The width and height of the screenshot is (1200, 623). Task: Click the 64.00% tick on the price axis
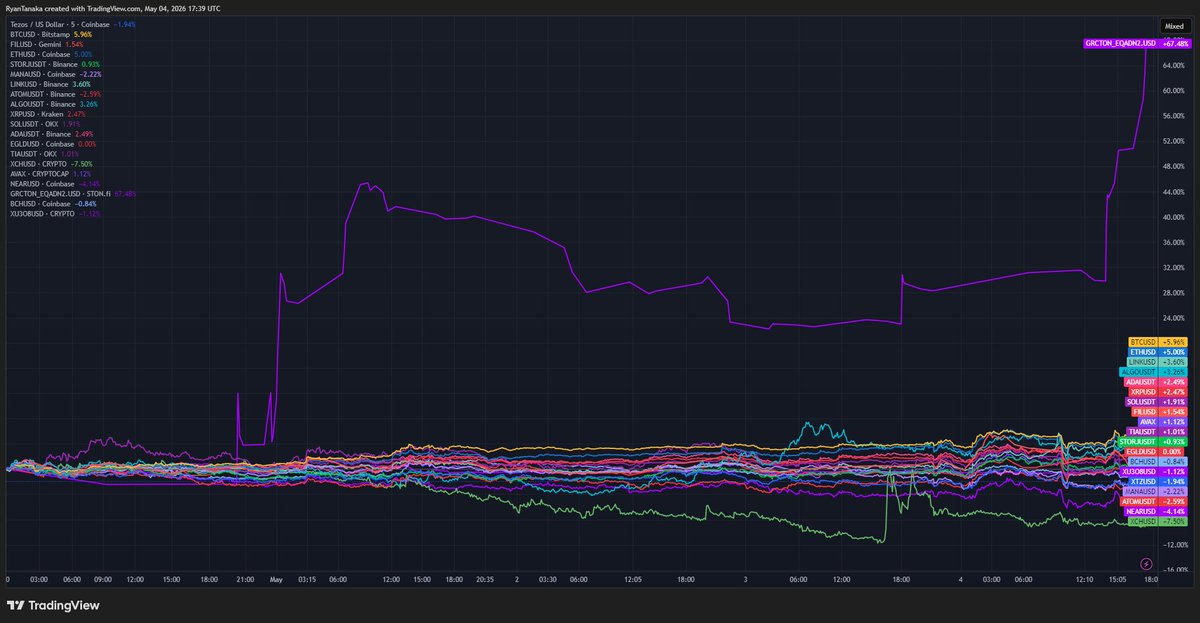tap(1174, 65)
